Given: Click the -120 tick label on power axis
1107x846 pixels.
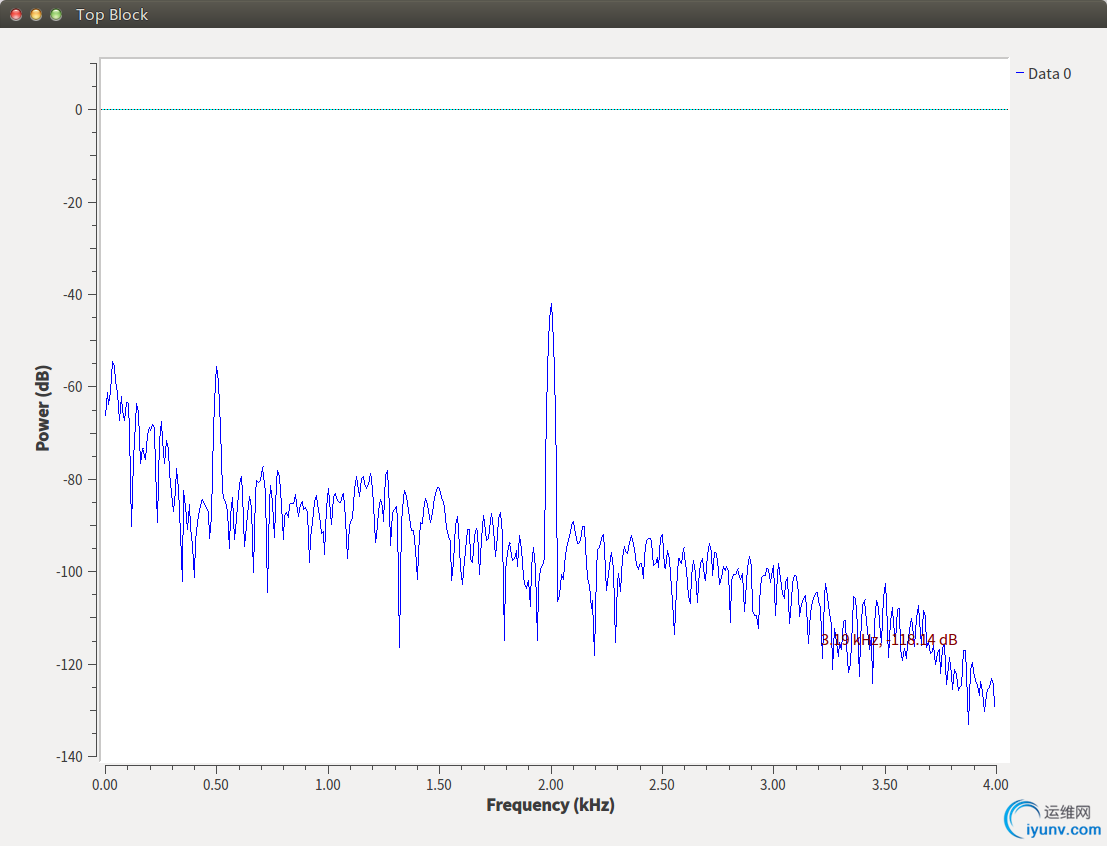Looking at the screenshot, I should (69, 665).
